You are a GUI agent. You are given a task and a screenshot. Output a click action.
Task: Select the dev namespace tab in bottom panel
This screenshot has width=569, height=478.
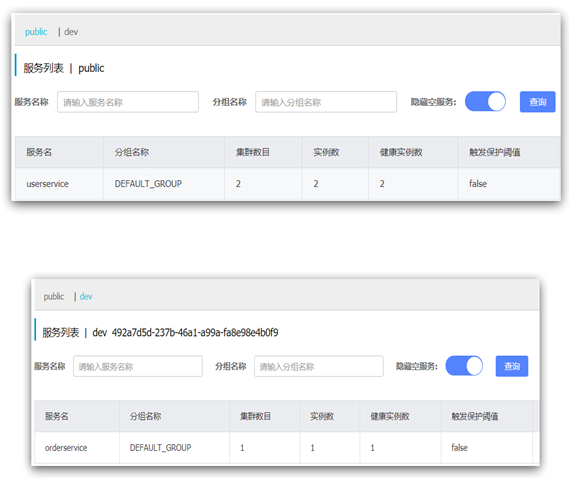[86, 297]
